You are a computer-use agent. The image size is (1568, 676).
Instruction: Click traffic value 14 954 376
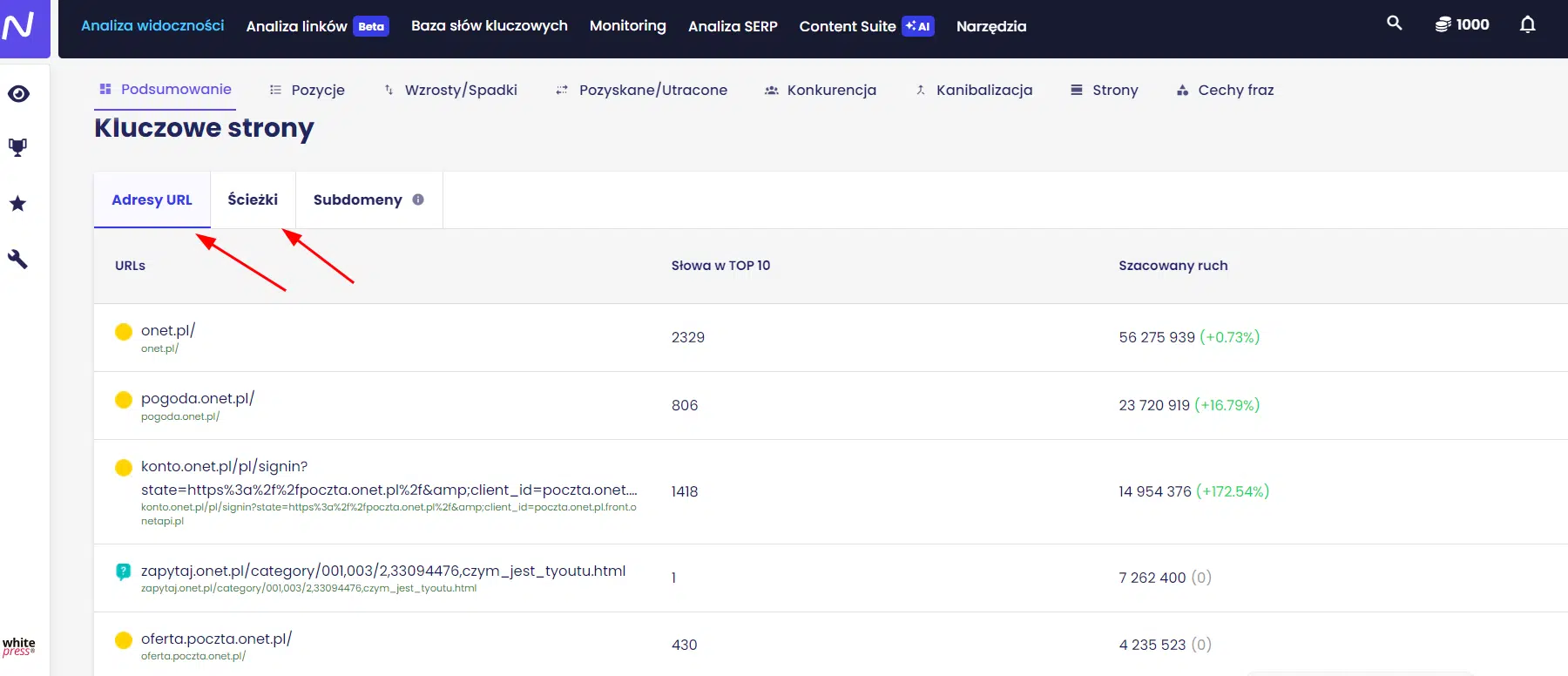click(x=1155, y=491)
